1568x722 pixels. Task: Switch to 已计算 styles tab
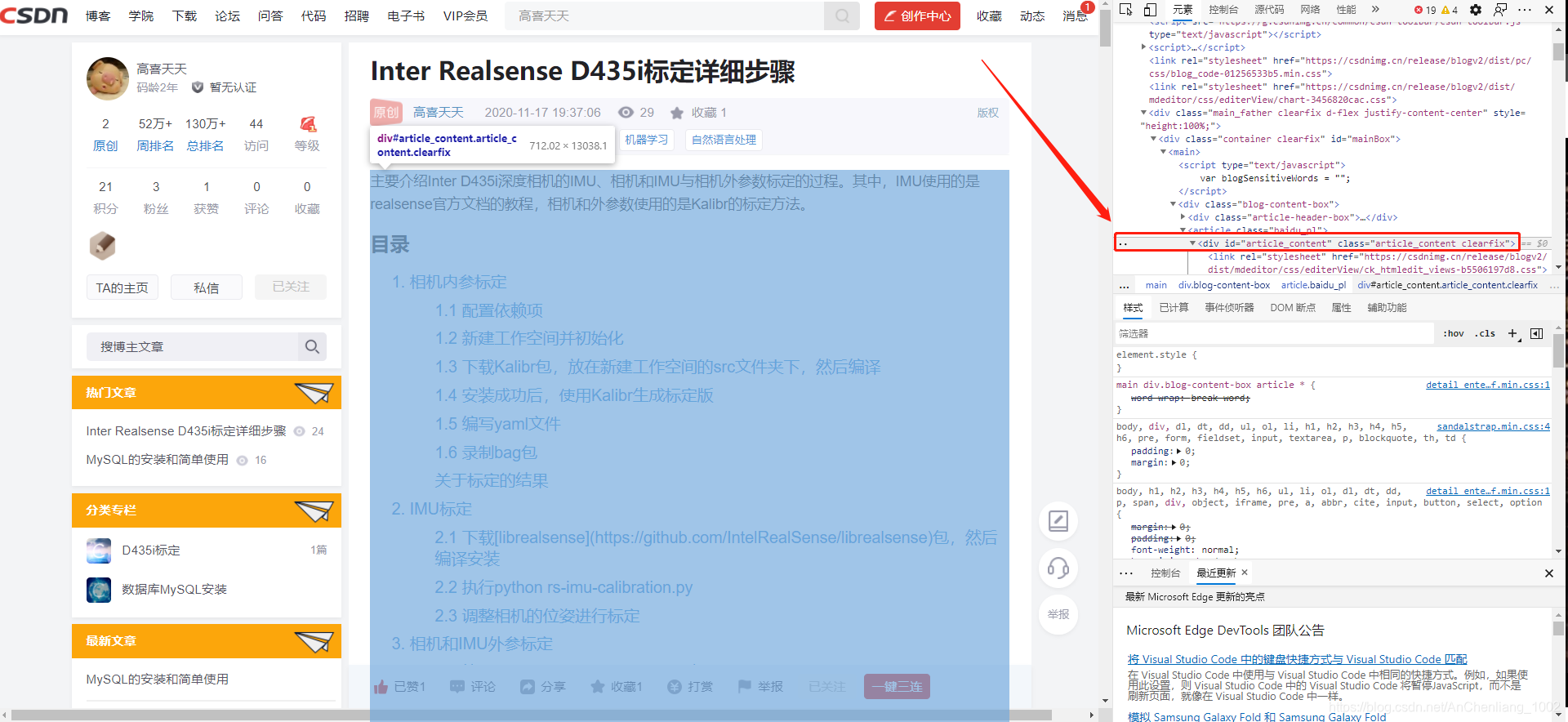pyautogui.click(x=1174, y=308)
